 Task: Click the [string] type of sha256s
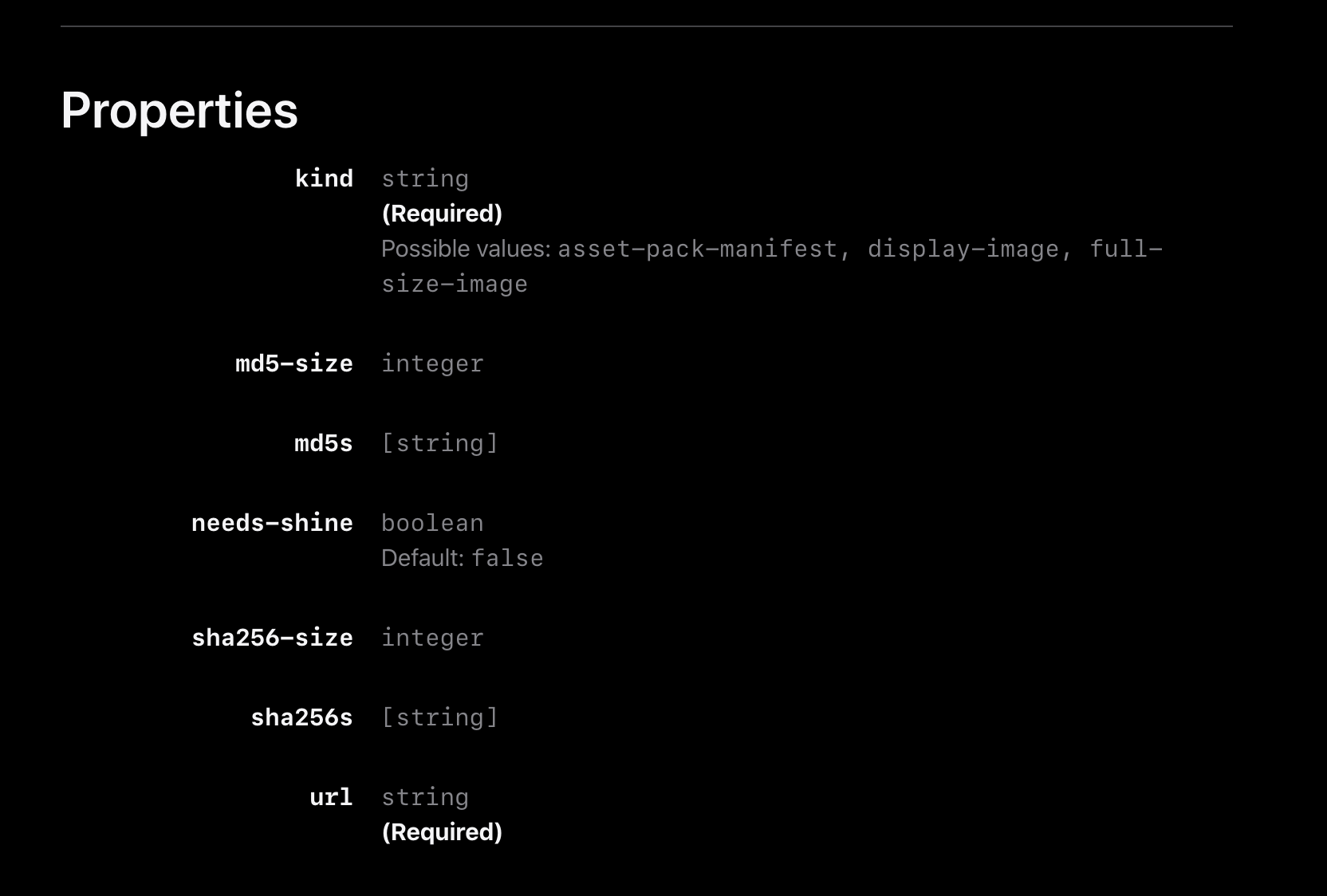tap(439, 717)
